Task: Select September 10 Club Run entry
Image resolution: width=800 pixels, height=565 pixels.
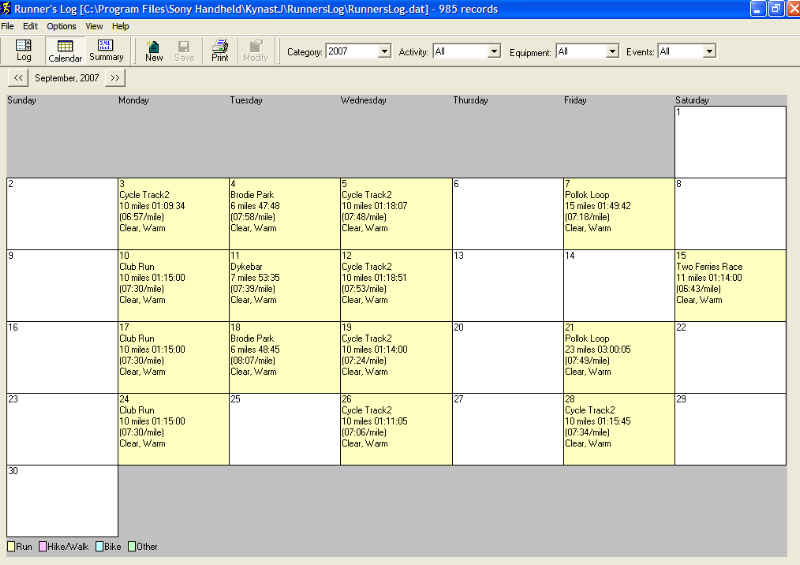Action: [173, 286]
